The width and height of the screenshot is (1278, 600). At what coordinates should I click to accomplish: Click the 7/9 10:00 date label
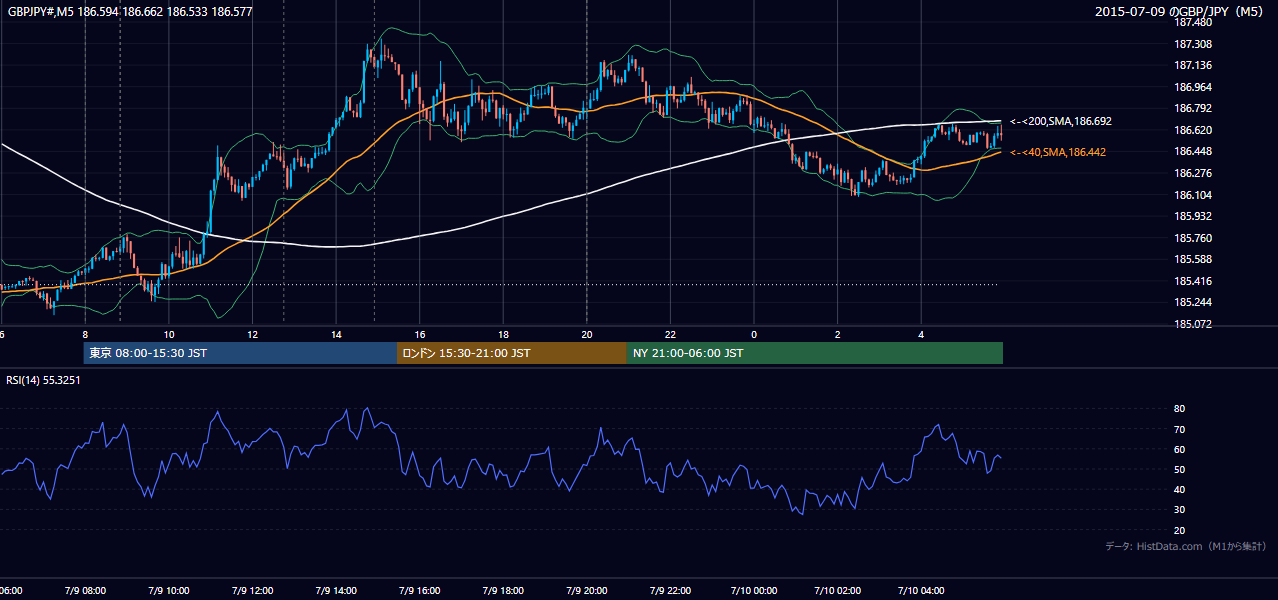[x=168, y=591]
